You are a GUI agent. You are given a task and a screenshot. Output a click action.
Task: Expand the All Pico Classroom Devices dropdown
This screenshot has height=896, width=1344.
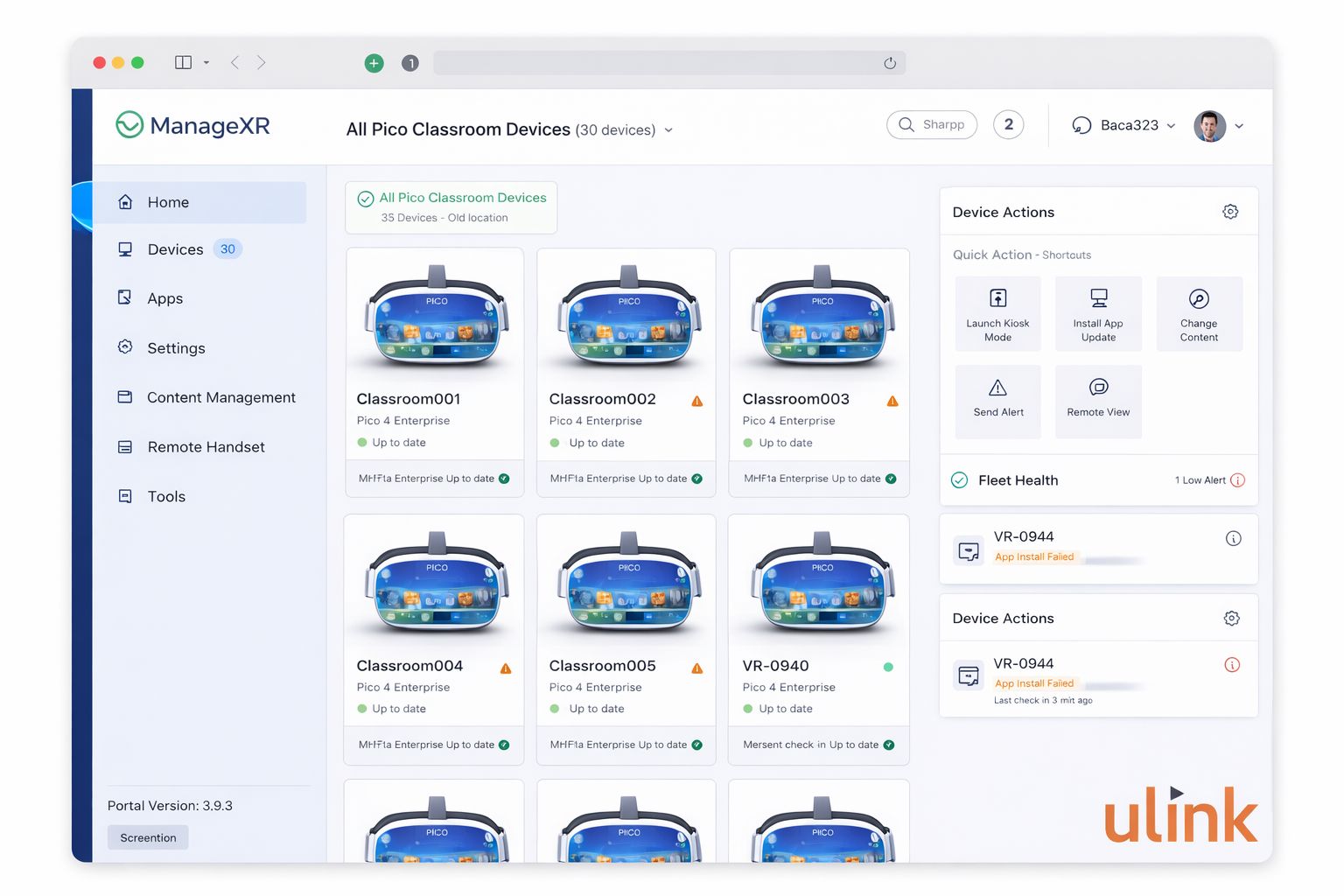coord(668,129)
